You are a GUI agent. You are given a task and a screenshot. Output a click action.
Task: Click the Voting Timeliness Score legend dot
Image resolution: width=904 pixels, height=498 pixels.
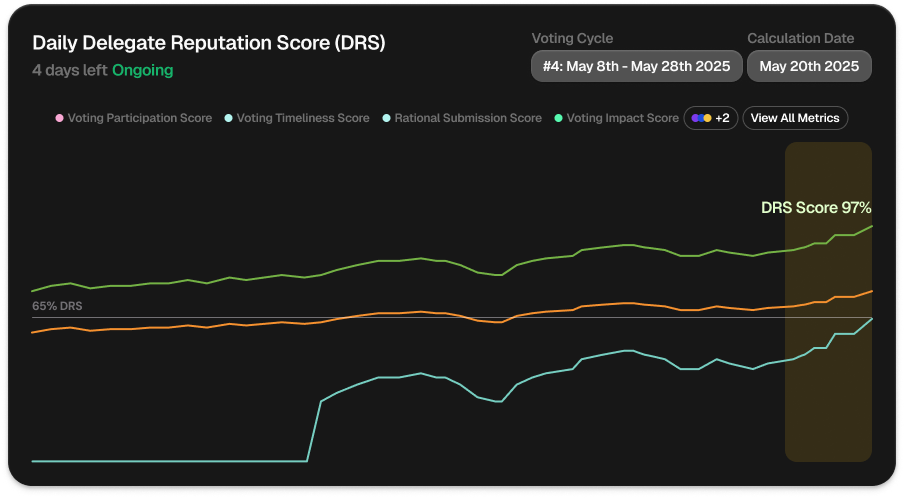[231, 118]
